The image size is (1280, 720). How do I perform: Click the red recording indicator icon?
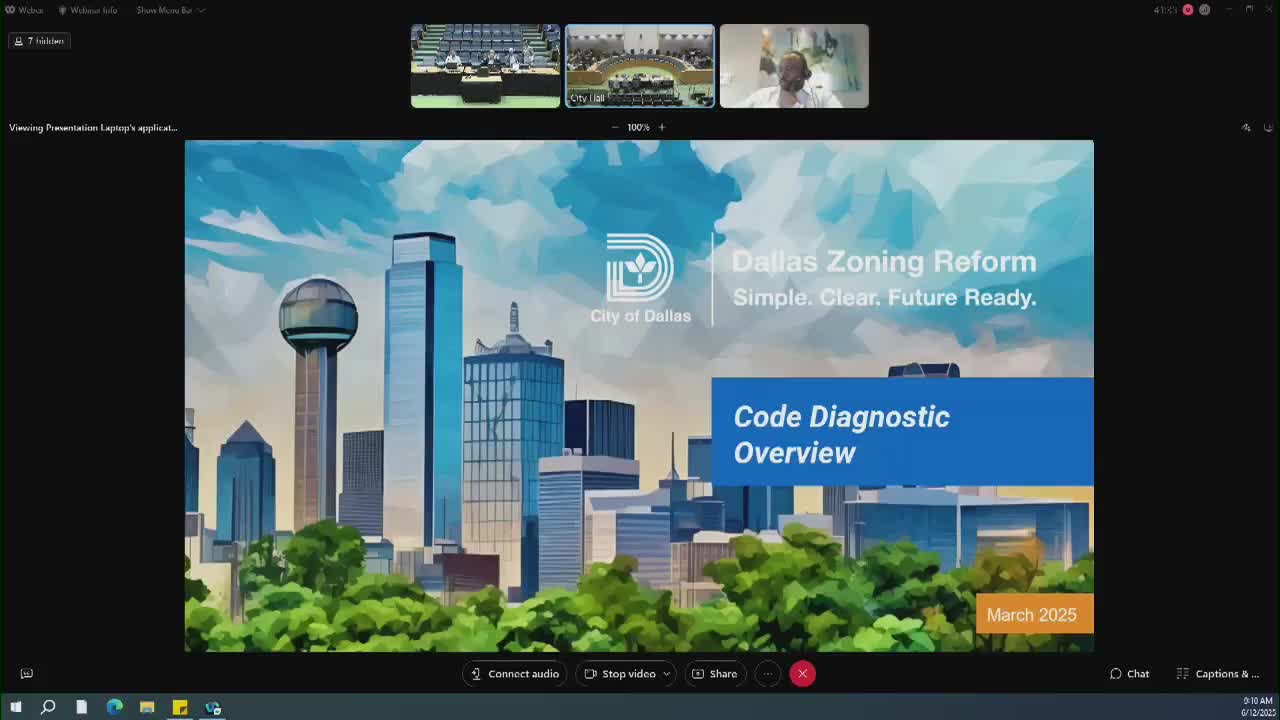[1188, 10]
